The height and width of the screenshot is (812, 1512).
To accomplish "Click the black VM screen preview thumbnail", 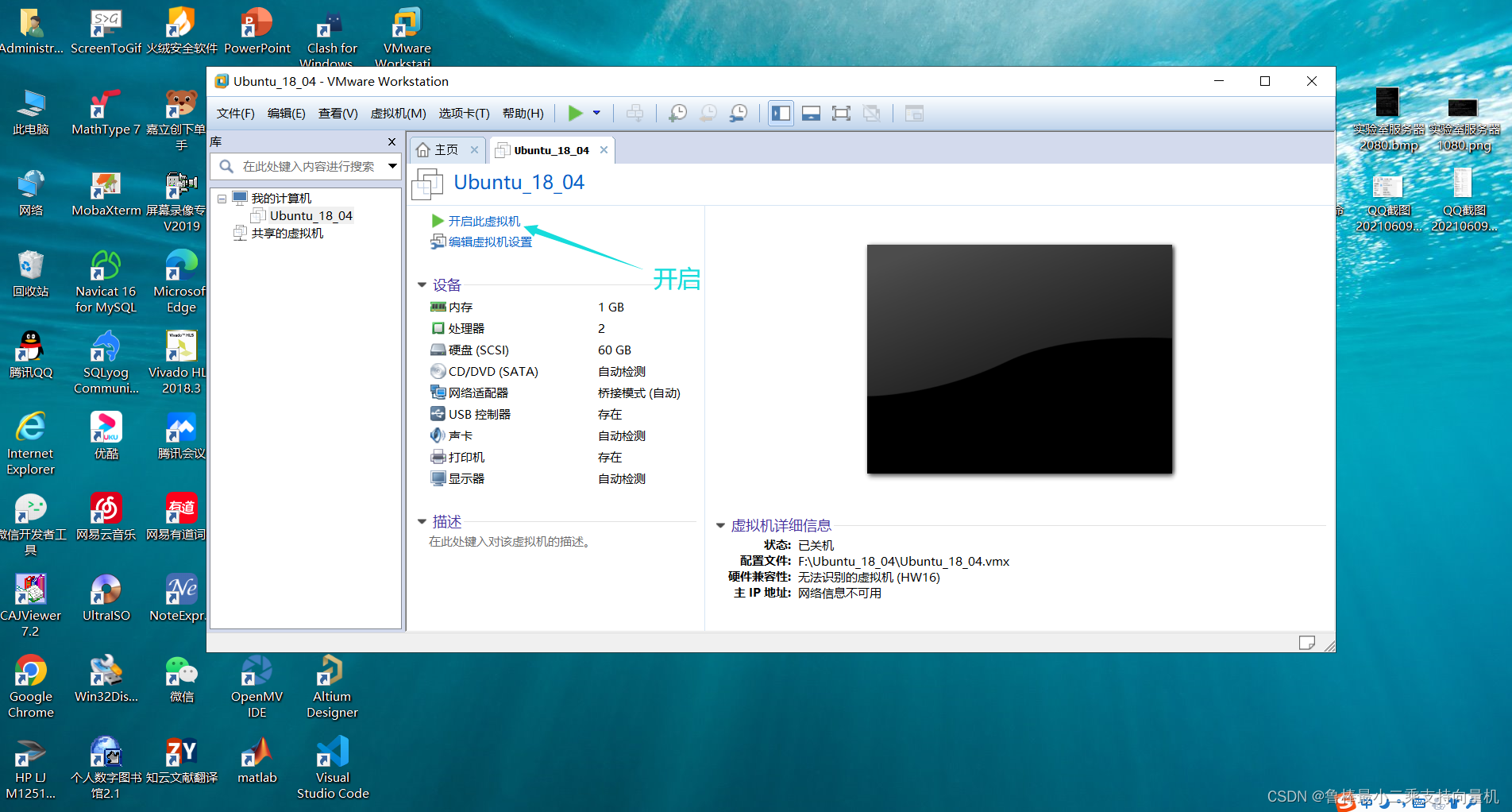I will tap(1020, 359).
